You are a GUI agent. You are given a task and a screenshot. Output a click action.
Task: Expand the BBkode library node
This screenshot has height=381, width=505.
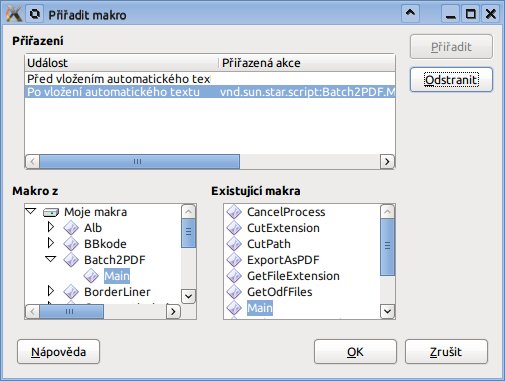(51, 243)
